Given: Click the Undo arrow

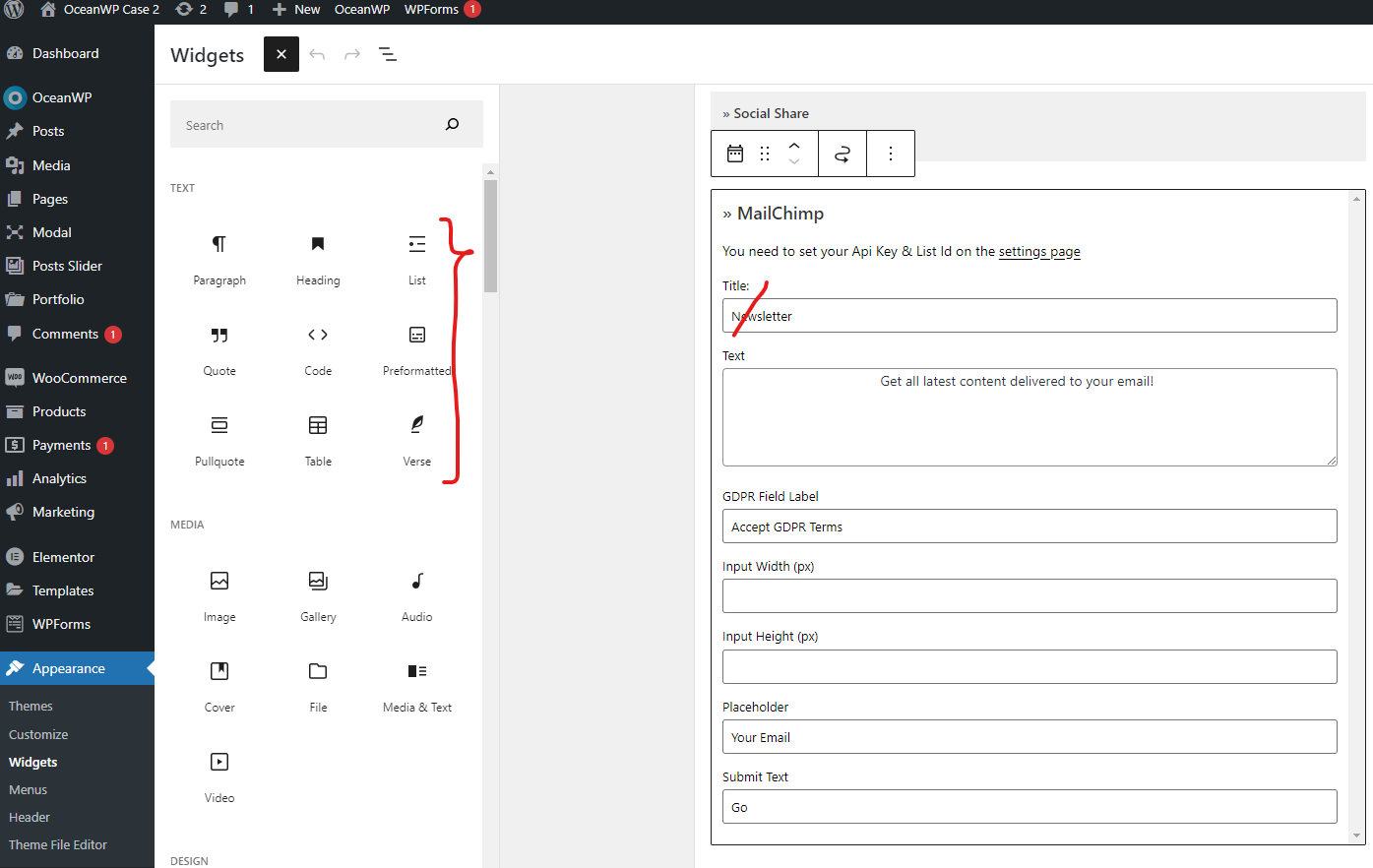Looking at the screenshot, I should 317,54.
